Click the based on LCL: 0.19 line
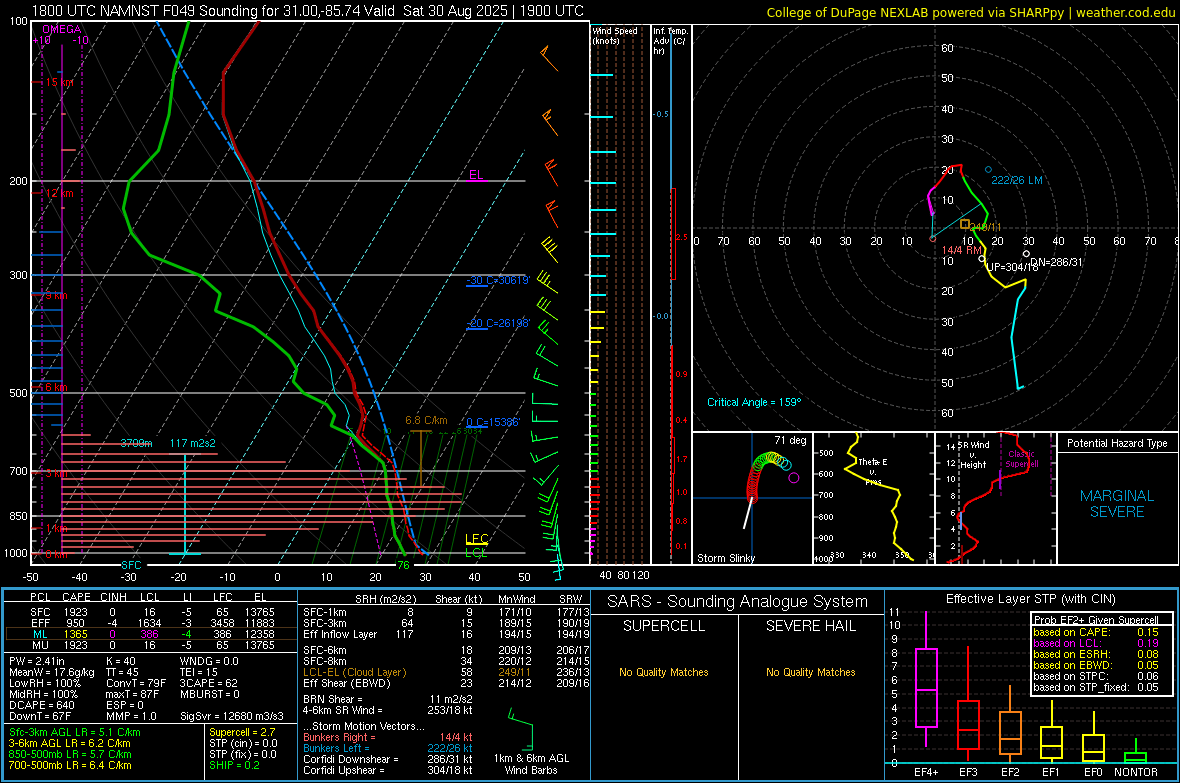The image size is (1180, 783). [x=1096, y=643]
